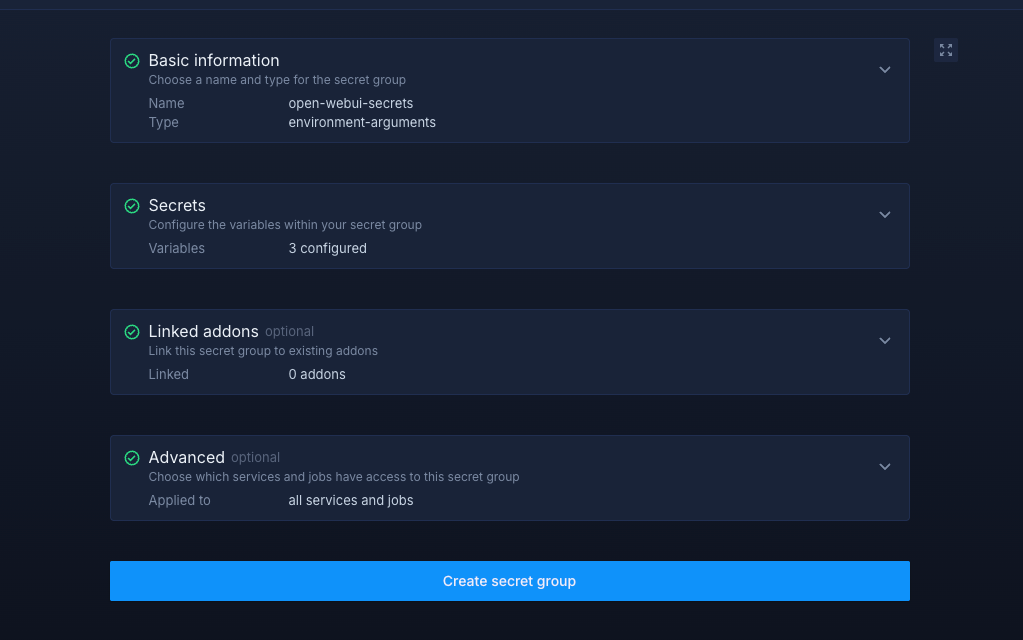This screenshot has height=640, width=1023.
Task: Click the open-webui-secrets name value
Action: click(350, 104)
